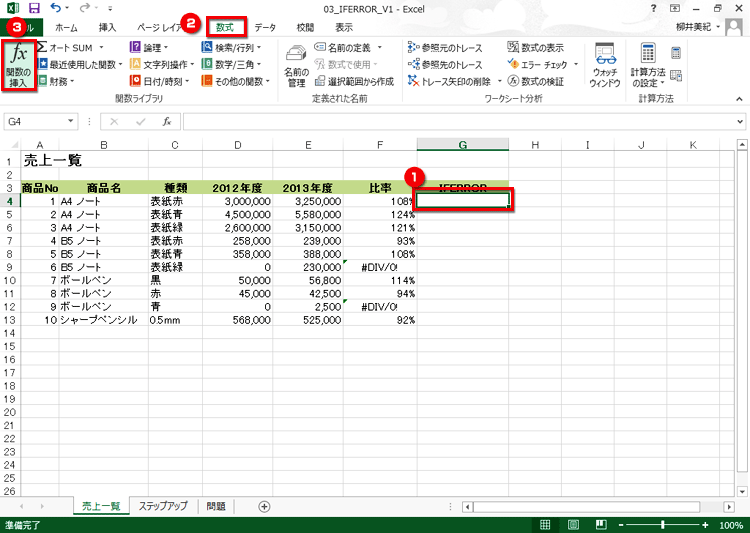The height and width of the screenshot is (533, 750).
Task: Select cell G4 under IFERROR
Action: pyautogui.click(x=463, y=200)
